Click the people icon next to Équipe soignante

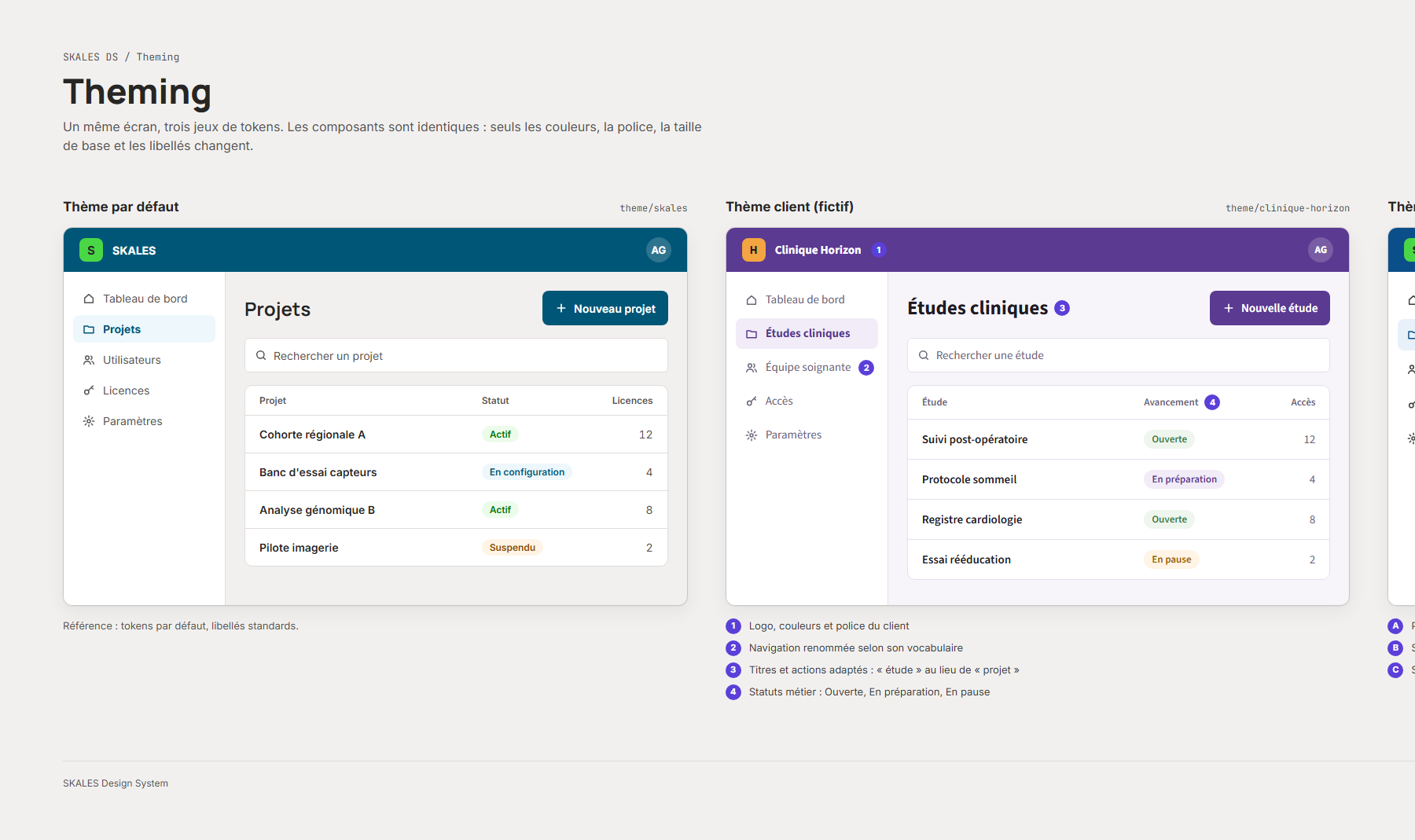pos(752,368)
